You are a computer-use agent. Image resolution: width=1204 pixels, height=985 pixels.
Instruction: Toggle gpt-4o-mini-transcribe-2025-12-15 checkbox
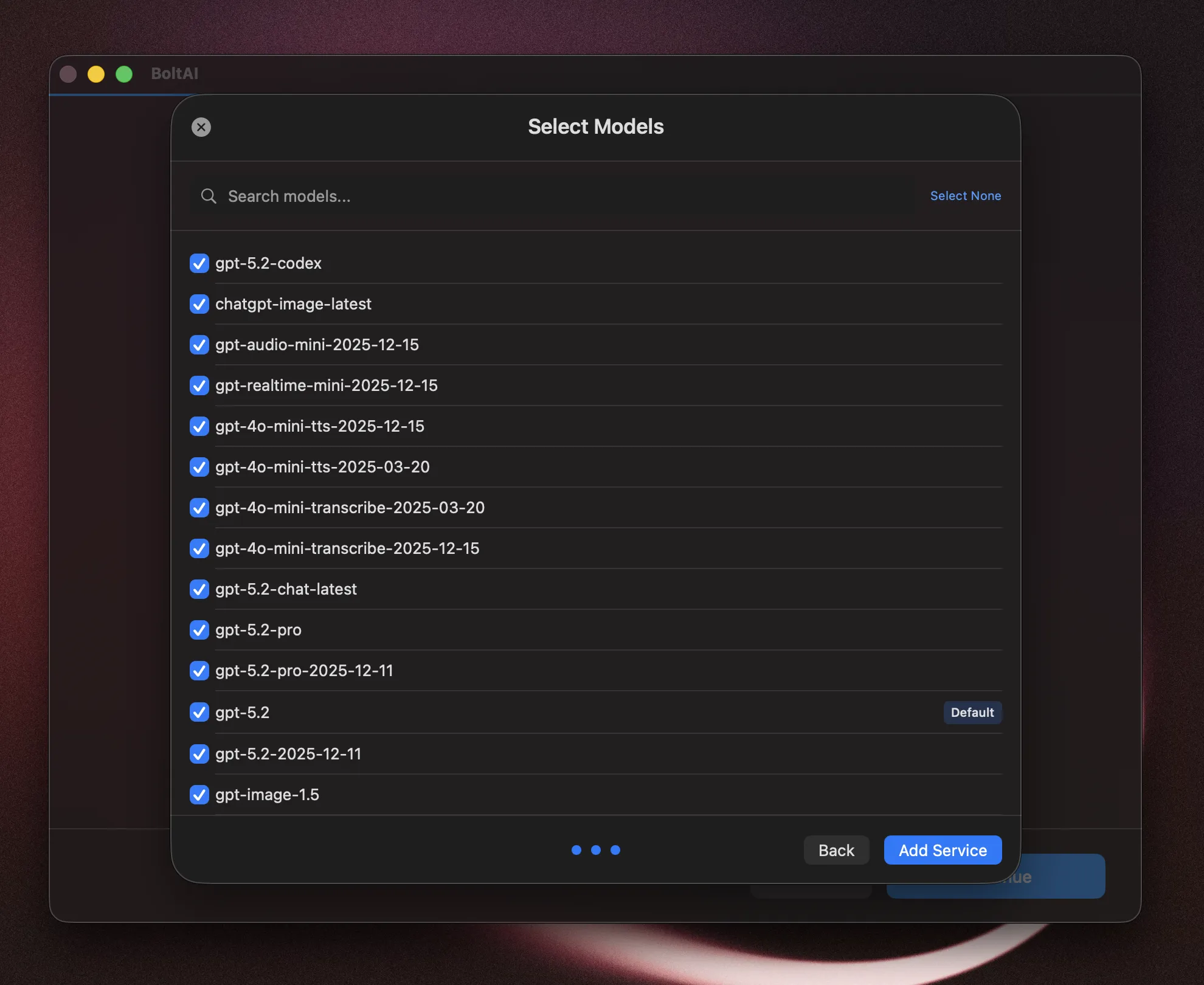coord(199,548)
